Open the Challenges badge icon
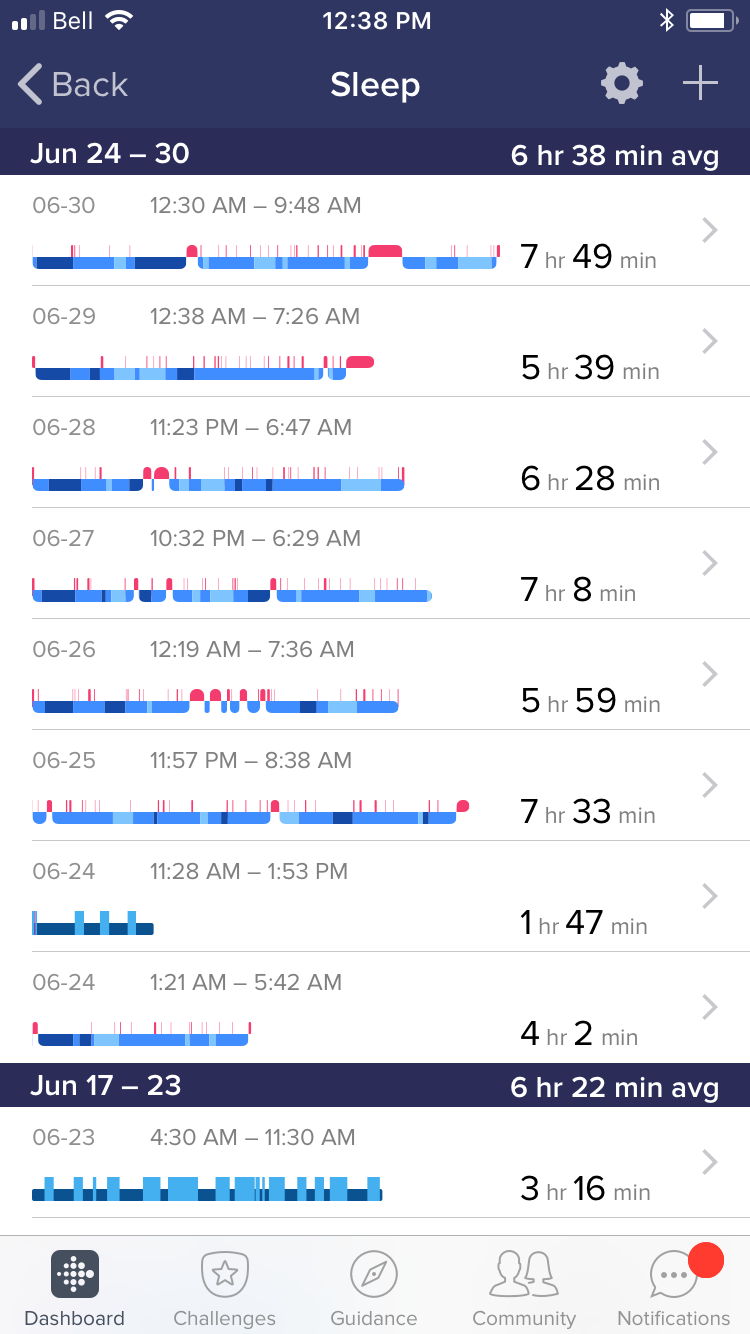This screenshot has width=750, height=1334. pyautogui.click(x=224, y=1274)
